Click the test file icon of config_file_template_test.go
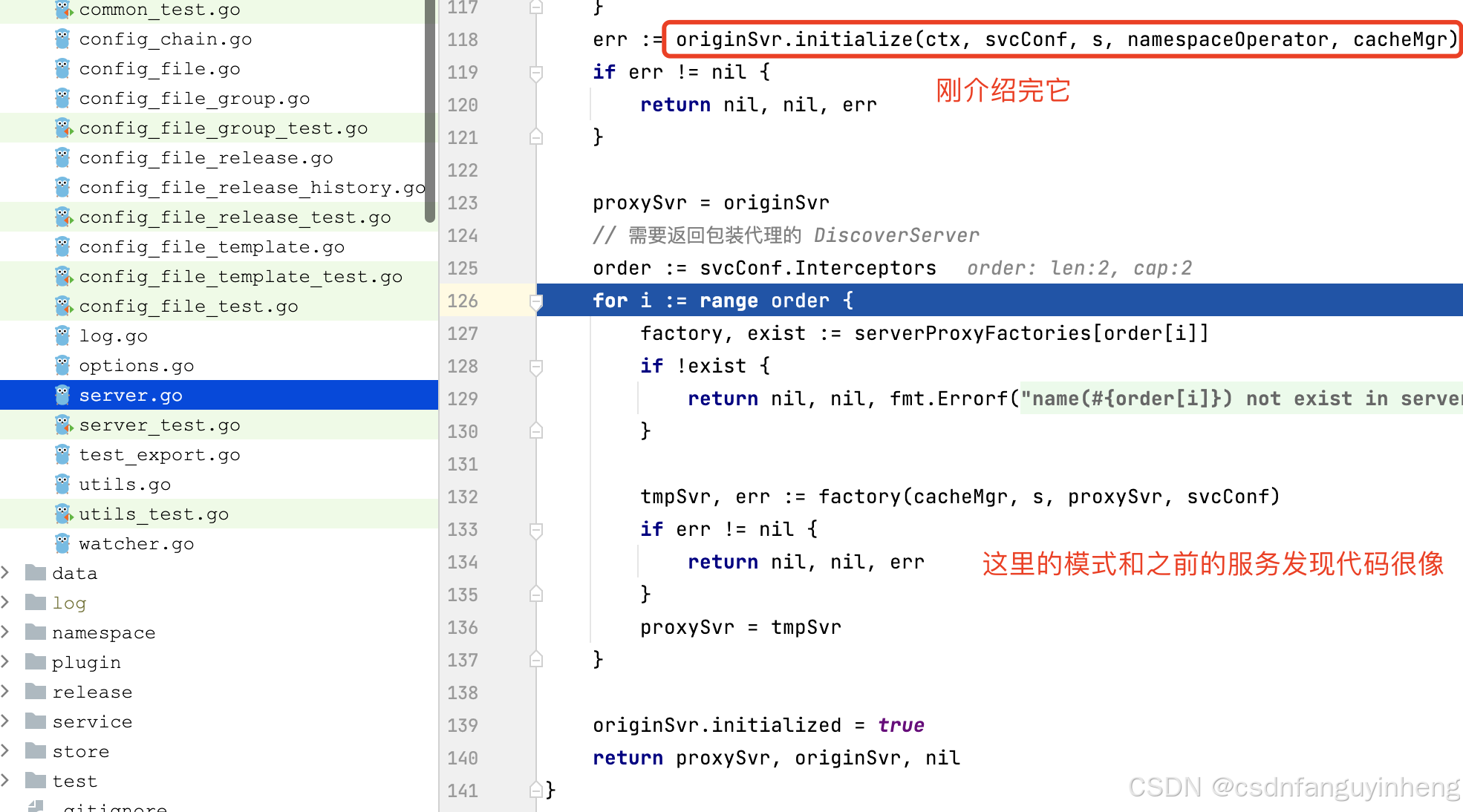This screenshot has width=1463, height=812. [63, 276]
